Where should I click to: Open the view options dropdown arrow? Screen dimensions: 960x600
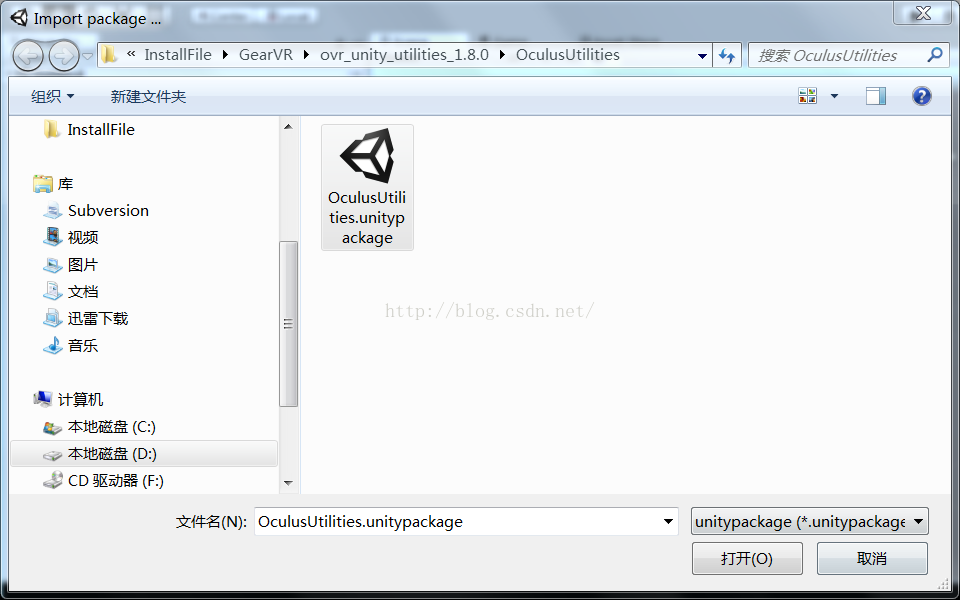[834, 96]
